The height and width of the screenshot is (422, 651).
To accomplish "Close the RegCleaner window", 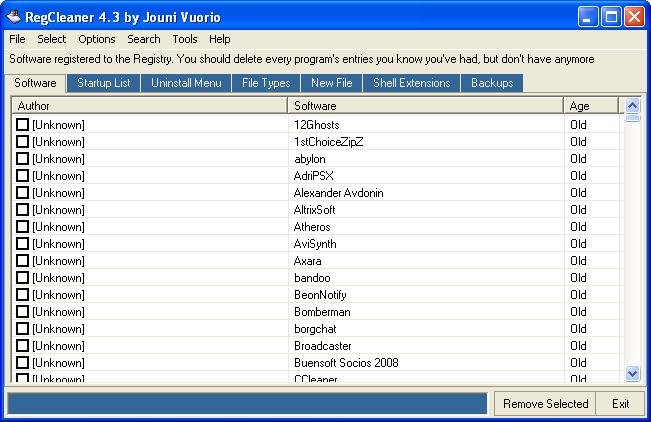I will [x=634, y=17].
